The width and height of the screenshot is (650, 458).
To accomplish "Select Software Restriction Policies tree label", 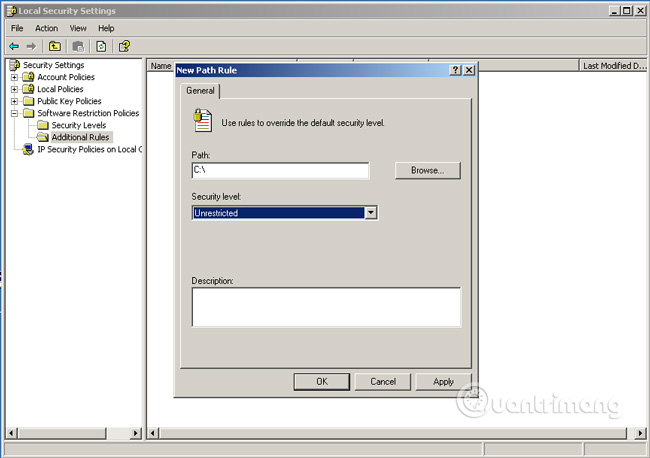I will (x=88, y=113).
